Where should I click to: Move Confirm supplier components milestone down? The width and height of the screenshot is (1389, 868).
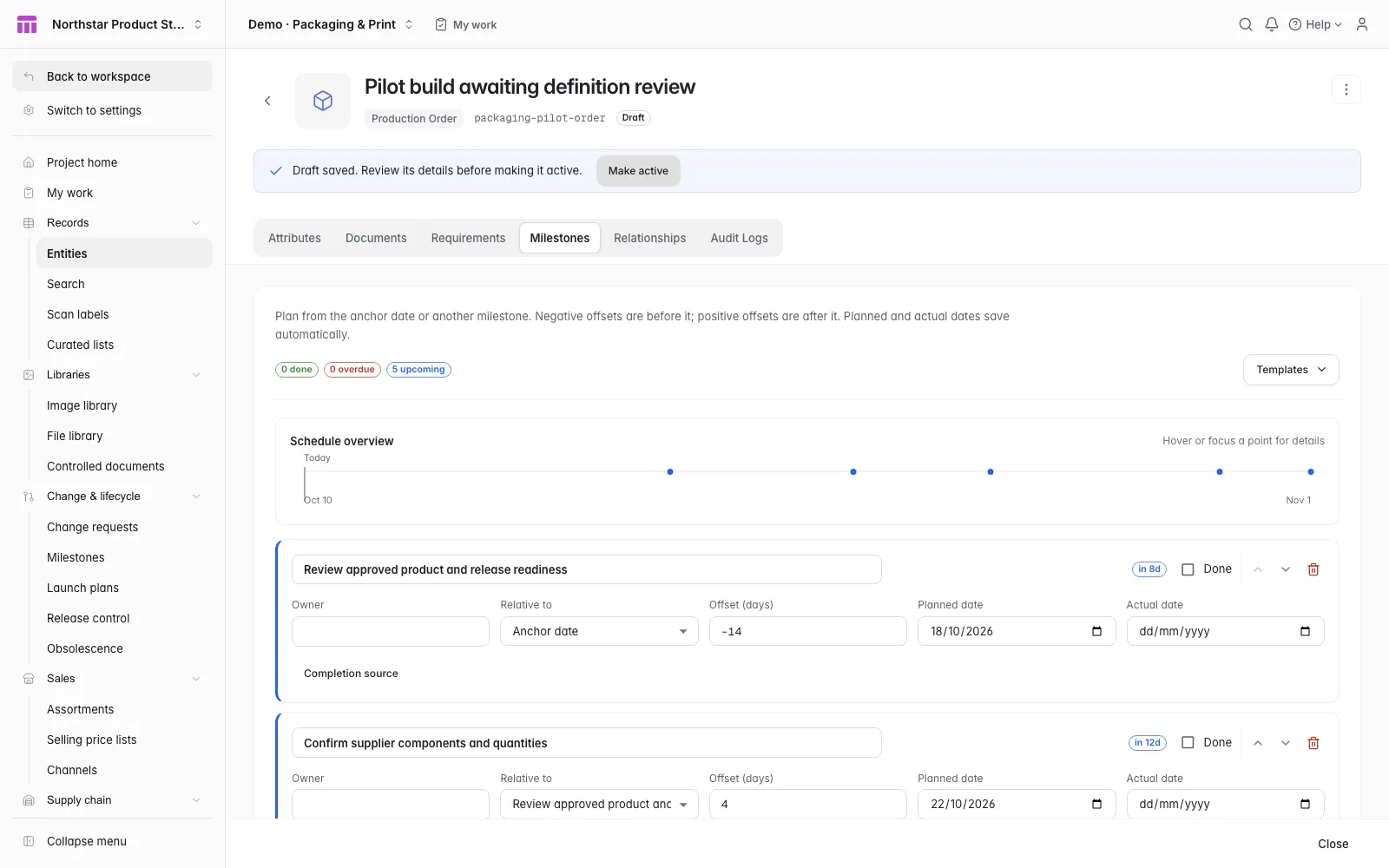[x=1286, y=743]
